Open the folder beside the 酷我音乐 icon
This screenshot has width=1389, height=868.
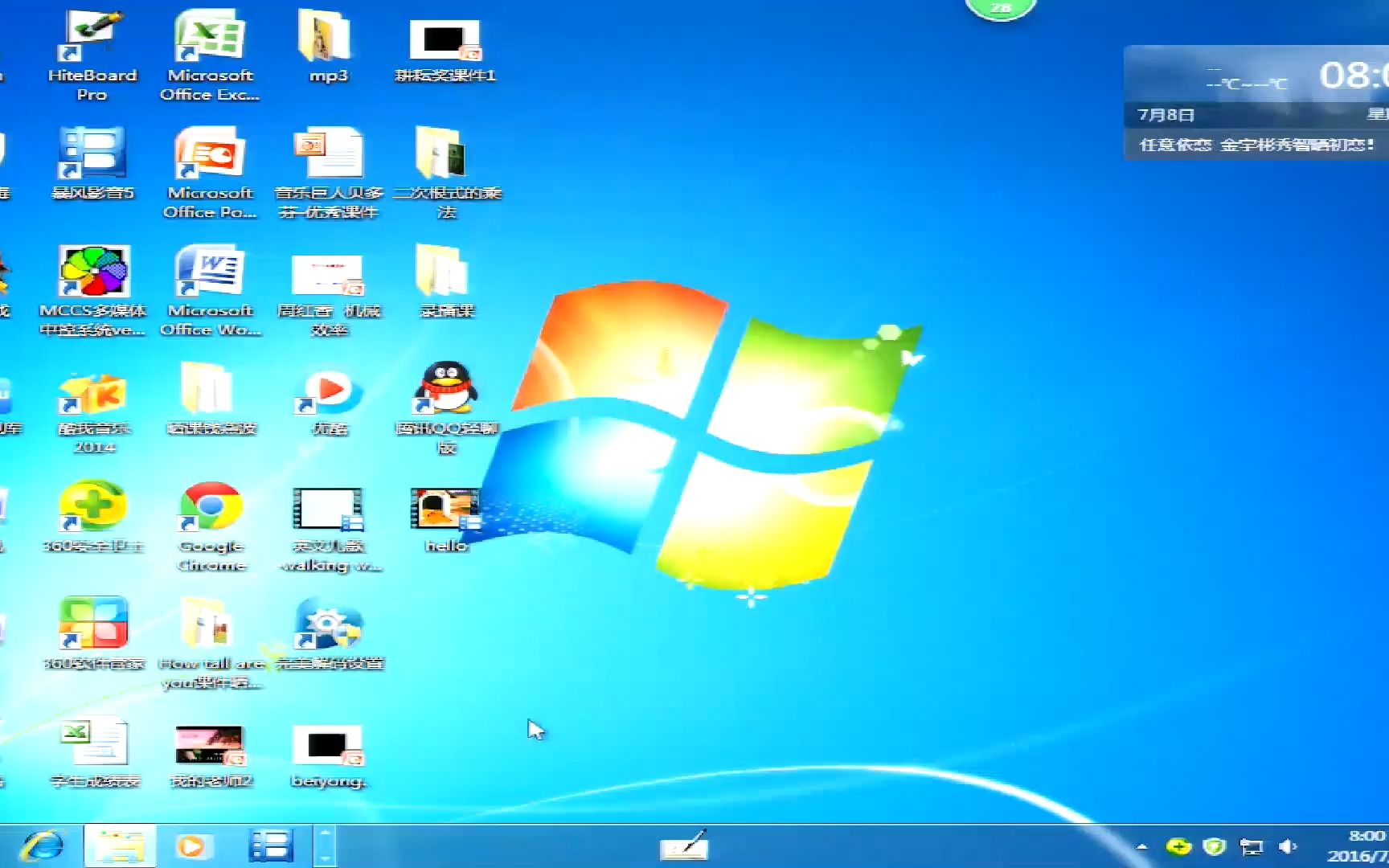click(x=210, y=399)
